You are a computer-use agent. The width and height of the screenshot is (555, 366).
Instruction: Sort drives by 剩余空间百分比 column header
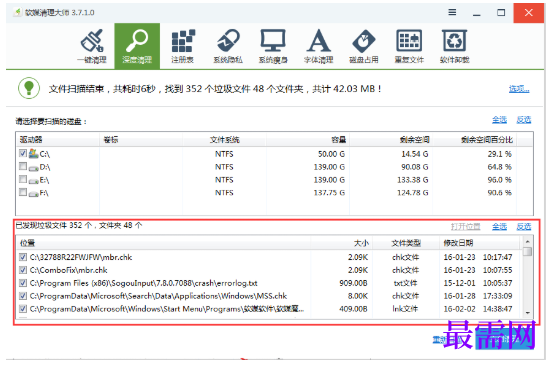[474, 139]
